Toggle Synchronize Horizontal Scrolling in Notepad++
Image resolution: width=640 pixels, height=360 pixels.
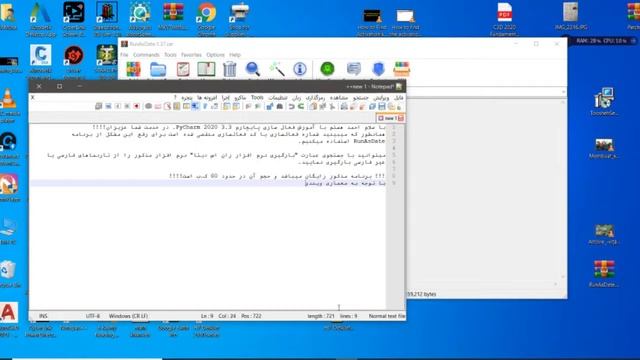point(227,107)
